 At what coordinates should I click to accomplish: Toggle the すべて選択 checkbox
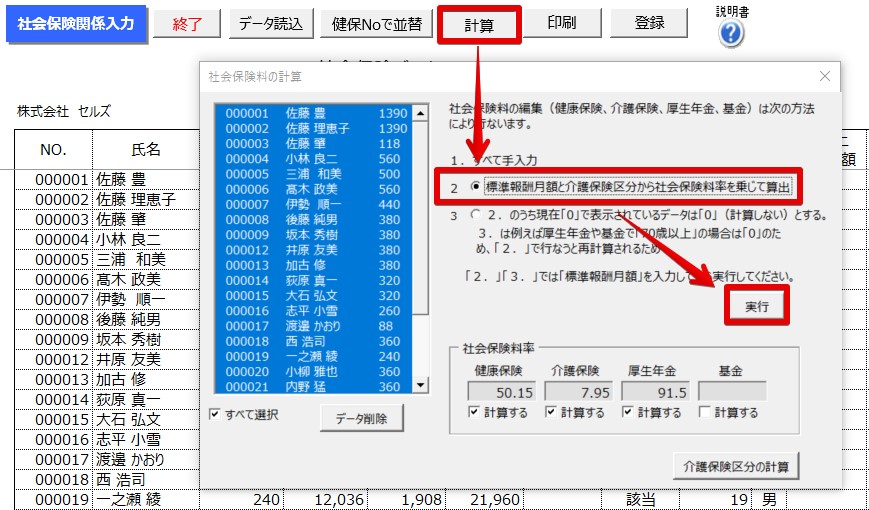(216, 415)
